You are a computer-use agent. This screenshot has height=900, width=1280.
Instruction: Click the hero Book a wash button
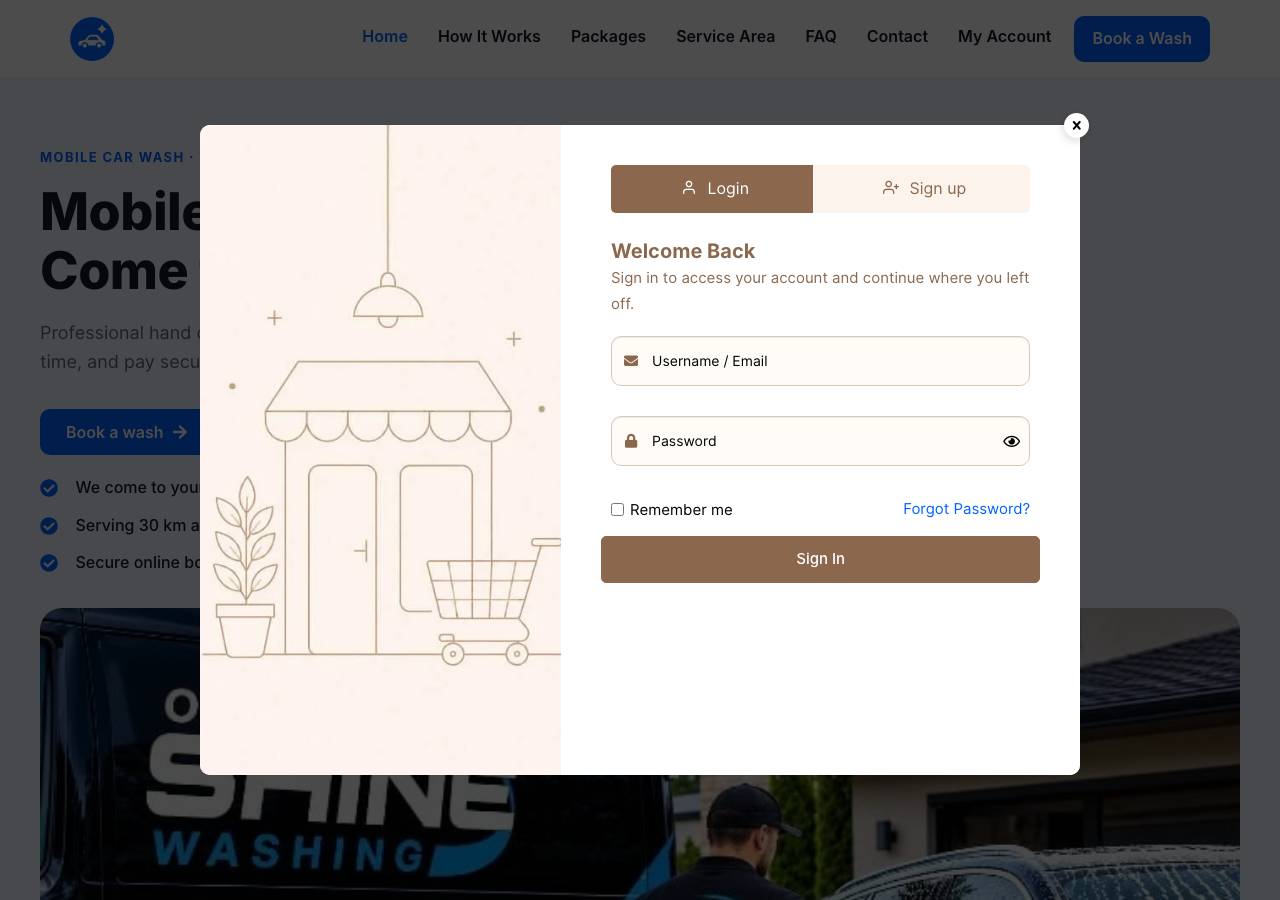click(120, 432)
